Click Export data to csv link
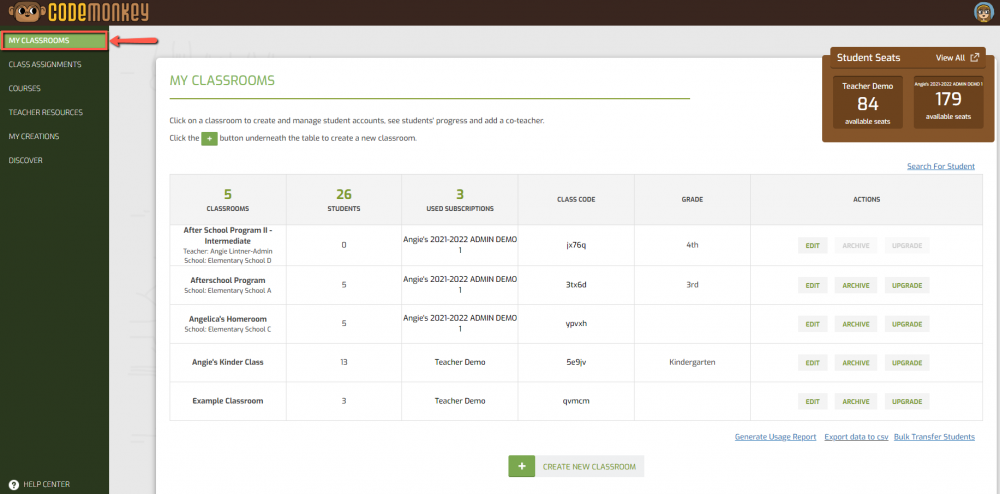The height and width of the screenshot is (494, 1000). 857,437
